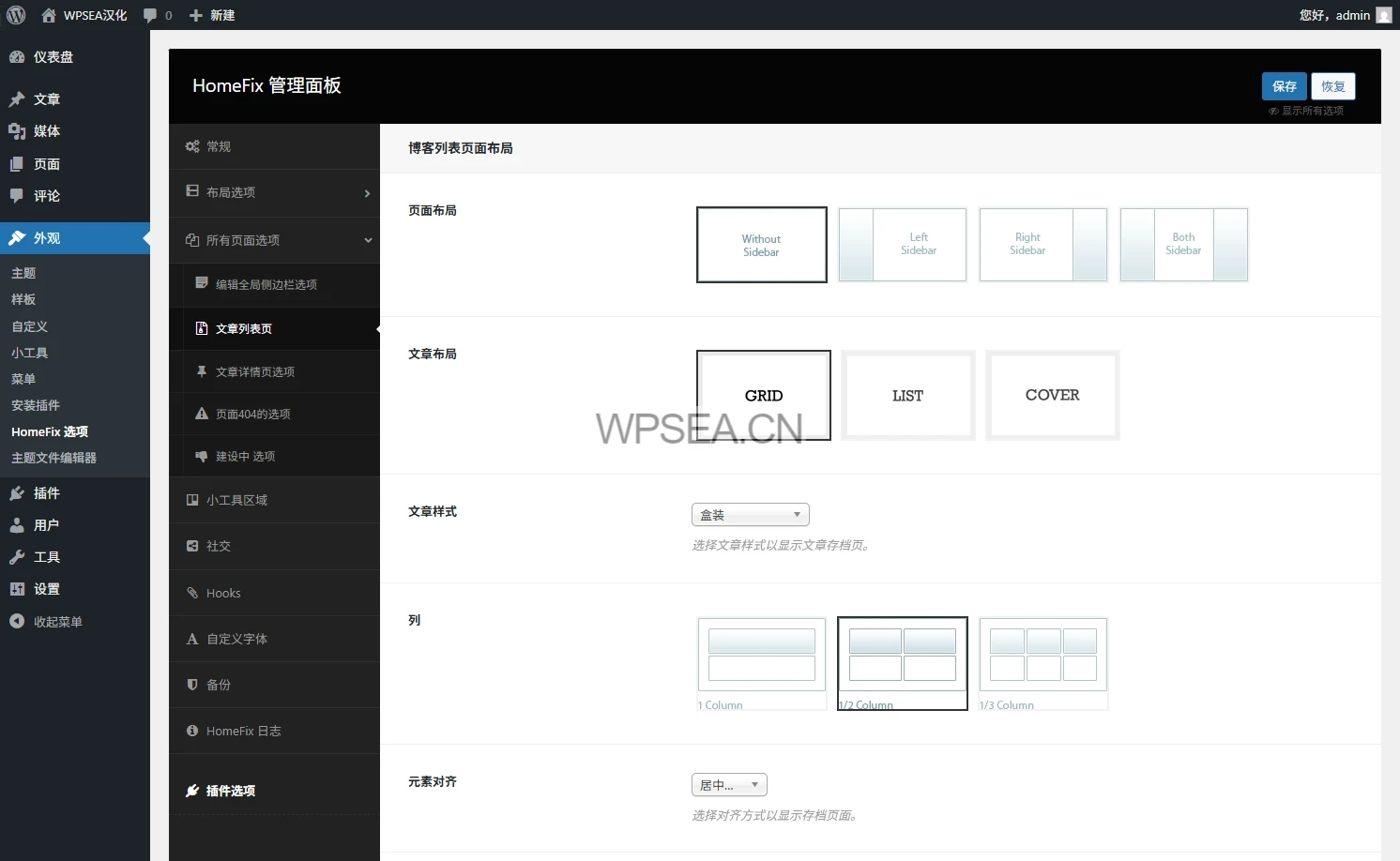This screenshot has width=1400, height=861.
Task: Open the 文章样式 dropdown showing 盒装
Action: pyautogui.click(x=750, y=515)
